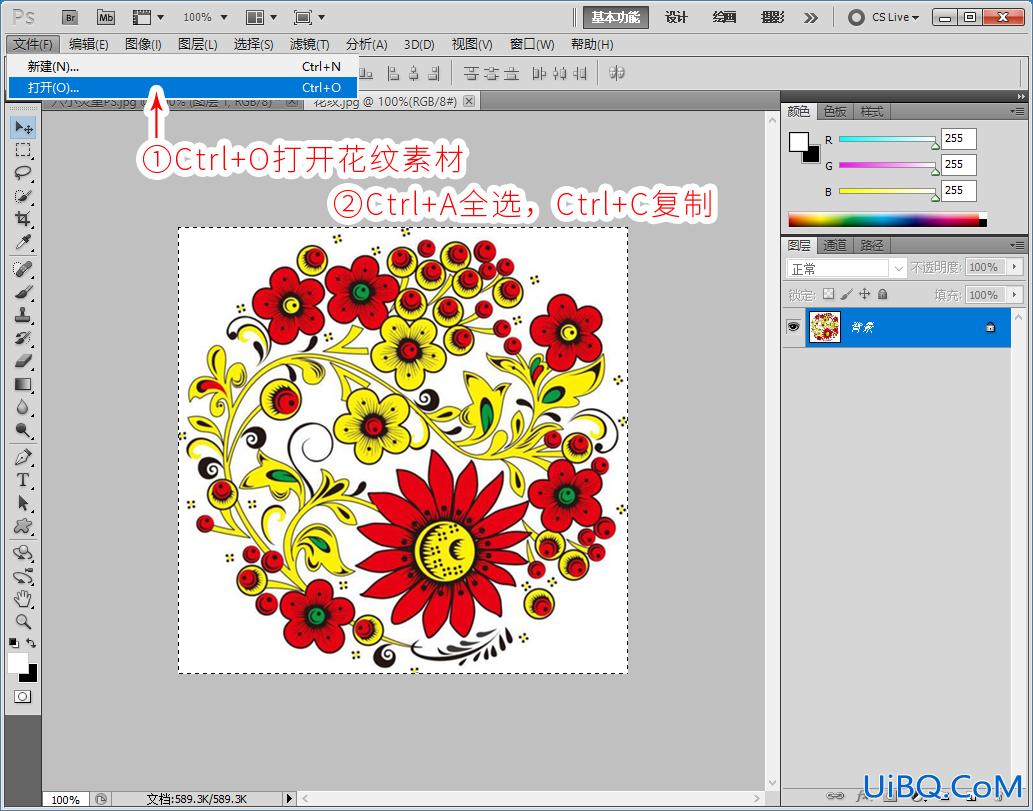Open the 图像(I) menu
This screenshot has height=811, width=1033.
pos(143,44)
